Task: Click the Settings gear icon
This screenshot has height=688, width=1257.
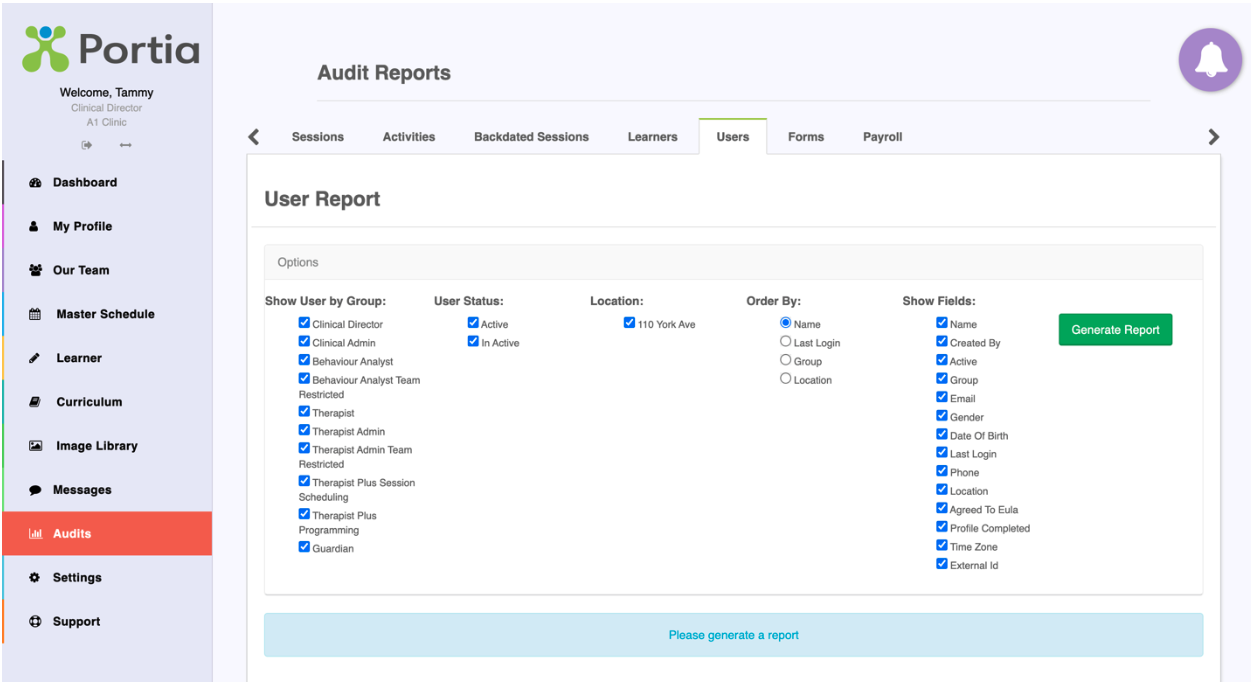Action: 34,578
